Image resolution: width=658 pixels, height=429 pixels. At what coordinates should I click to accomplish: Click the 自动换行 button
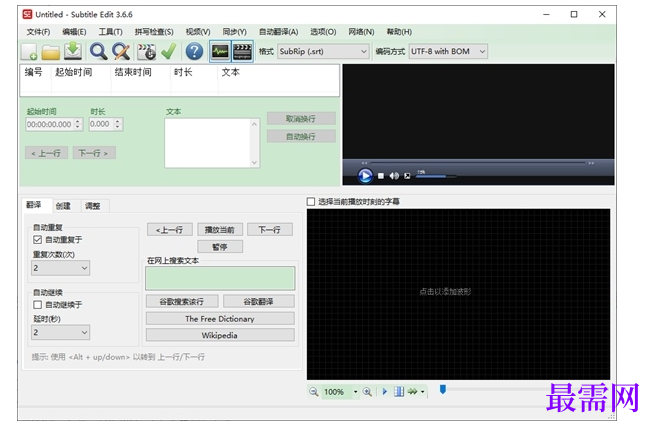301,136
